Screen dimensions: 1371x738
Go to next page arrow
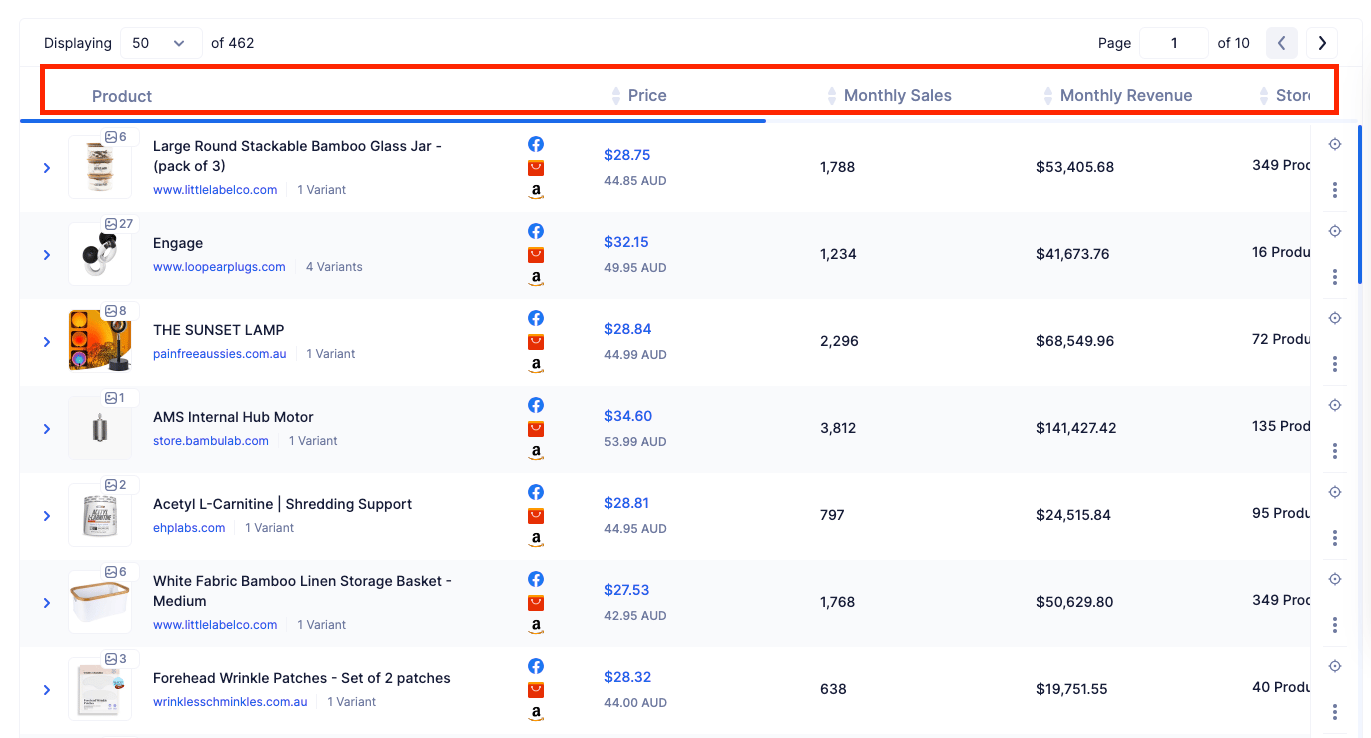coord(1322,43)
